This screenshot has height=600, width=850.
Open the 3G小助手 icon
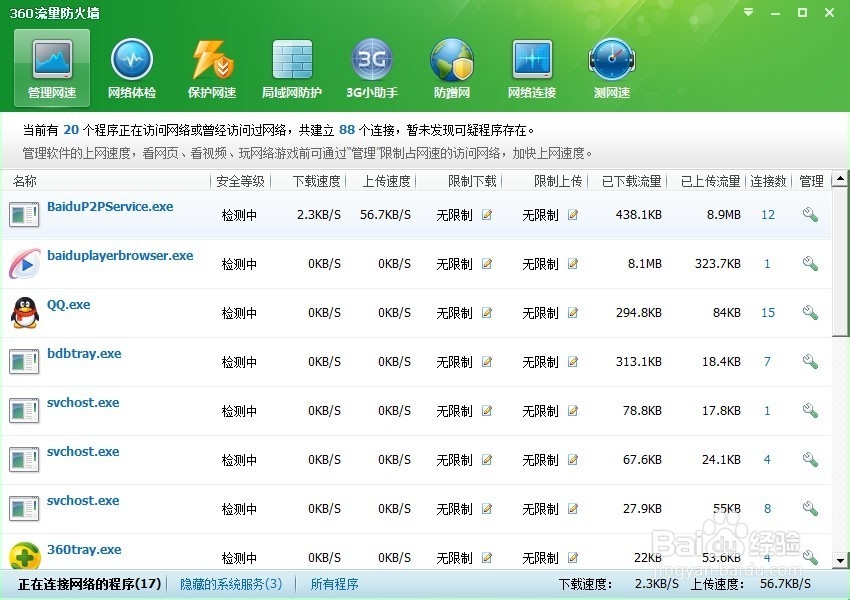[x=372, y=68]
